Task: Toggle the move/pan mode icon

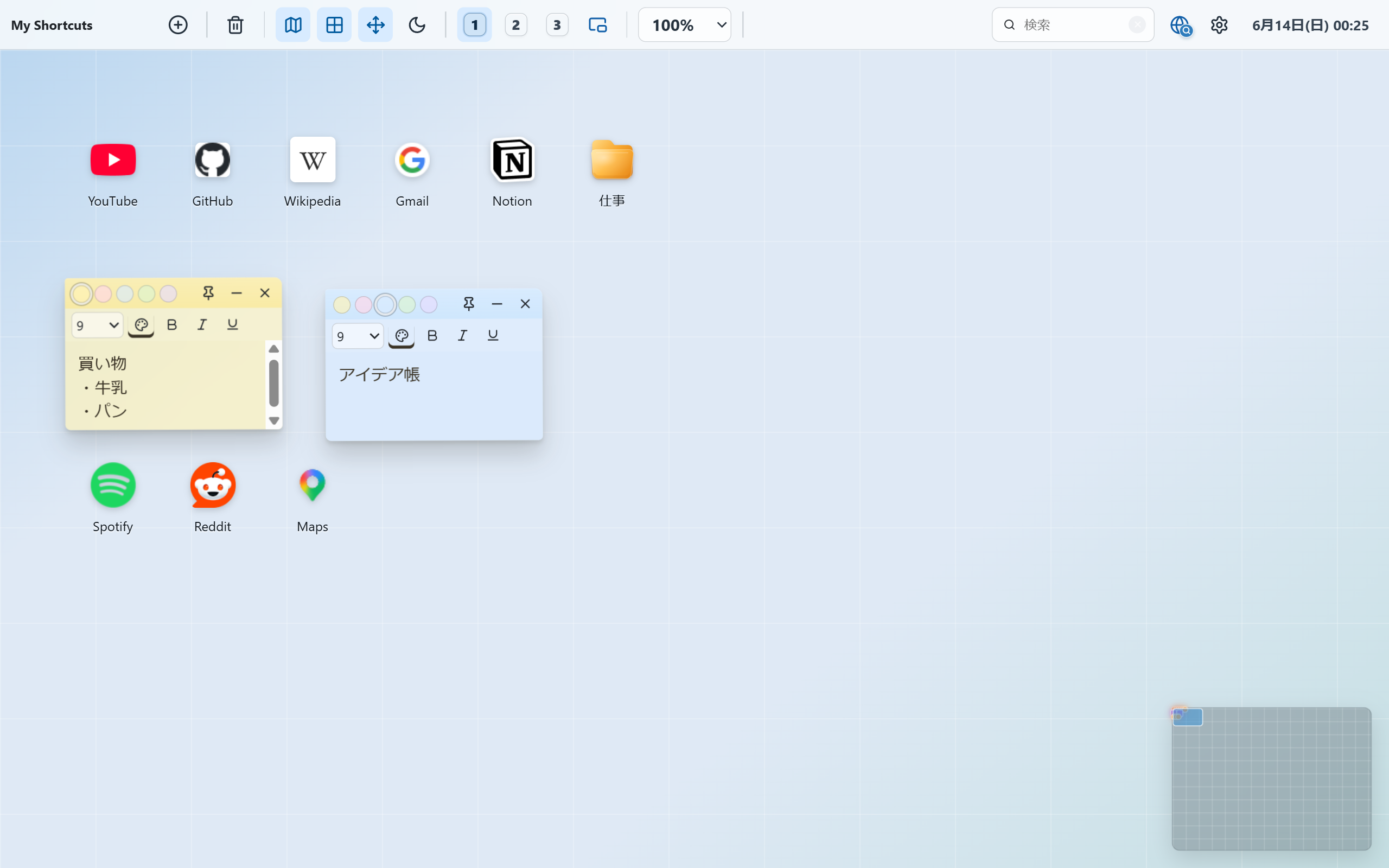Action: (x=375, y=25)
